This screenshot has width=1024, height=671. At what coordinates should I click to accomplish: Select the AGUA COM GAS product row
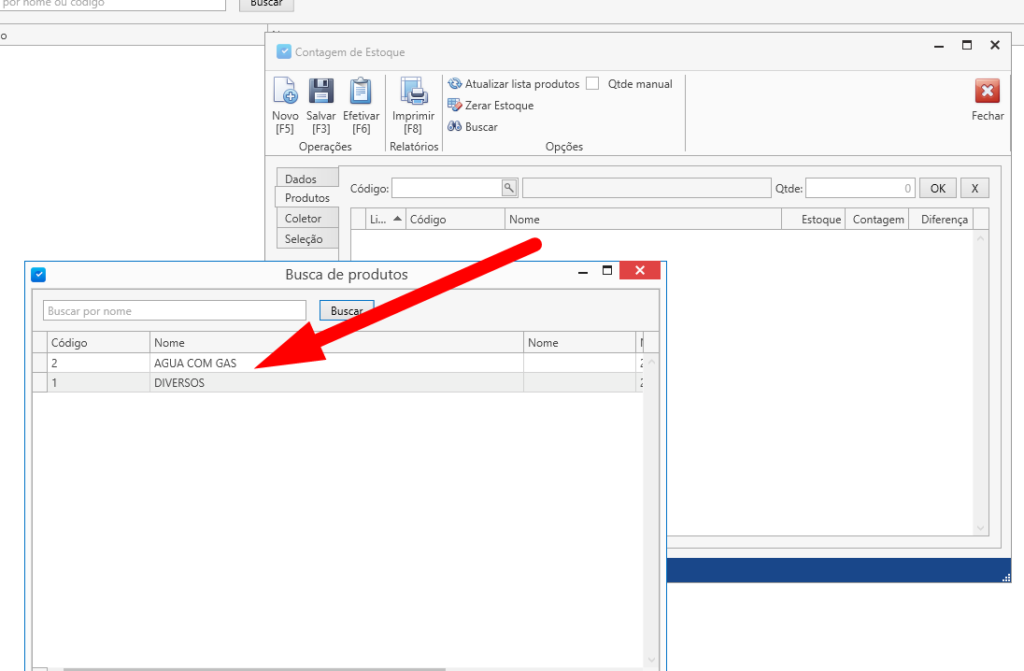(195, 363)
